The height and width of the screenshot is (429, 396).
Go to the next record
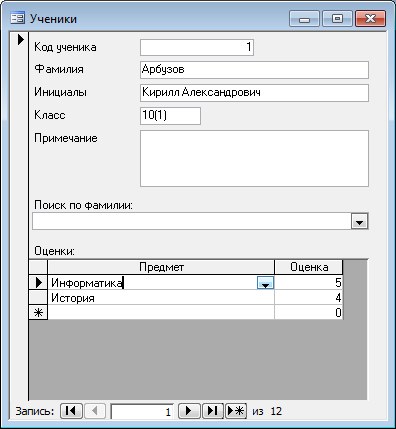(189, 410)
